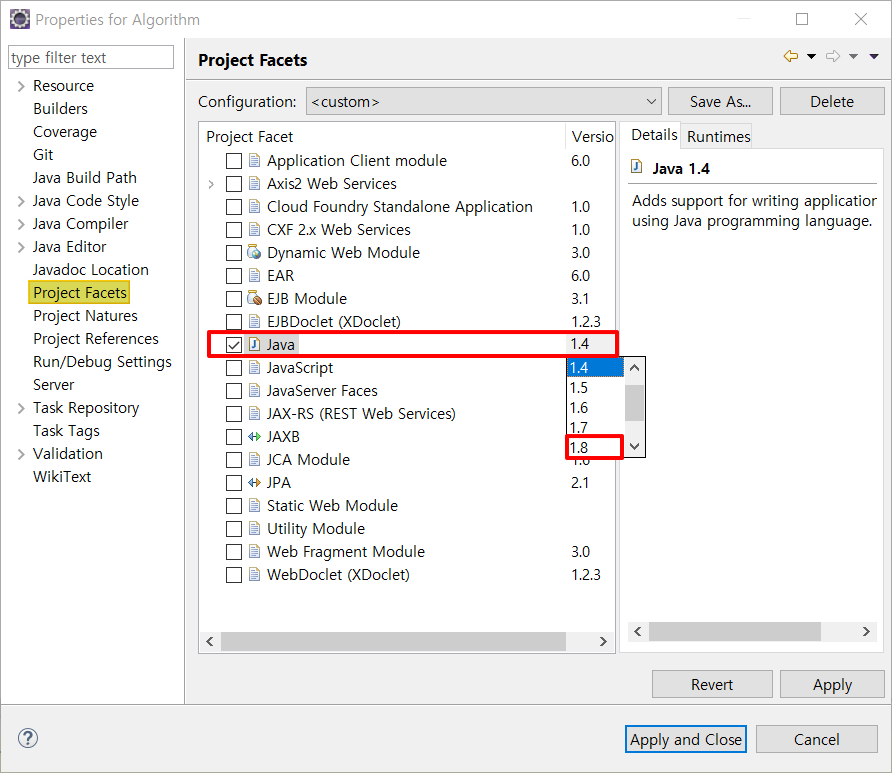Viewport: 892px width, 773px height.
Task: Expand the Java Editor node
Action: pyautogui.click(x=21, y=247)
